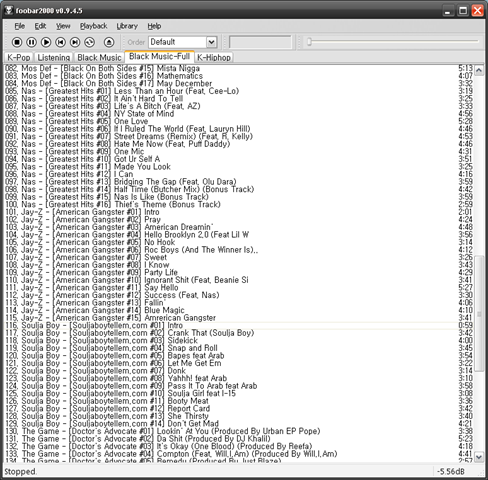Select track 090 If I Ruled The World
Viewport: 488px width, 480px height.
click(x=239, y=129)
